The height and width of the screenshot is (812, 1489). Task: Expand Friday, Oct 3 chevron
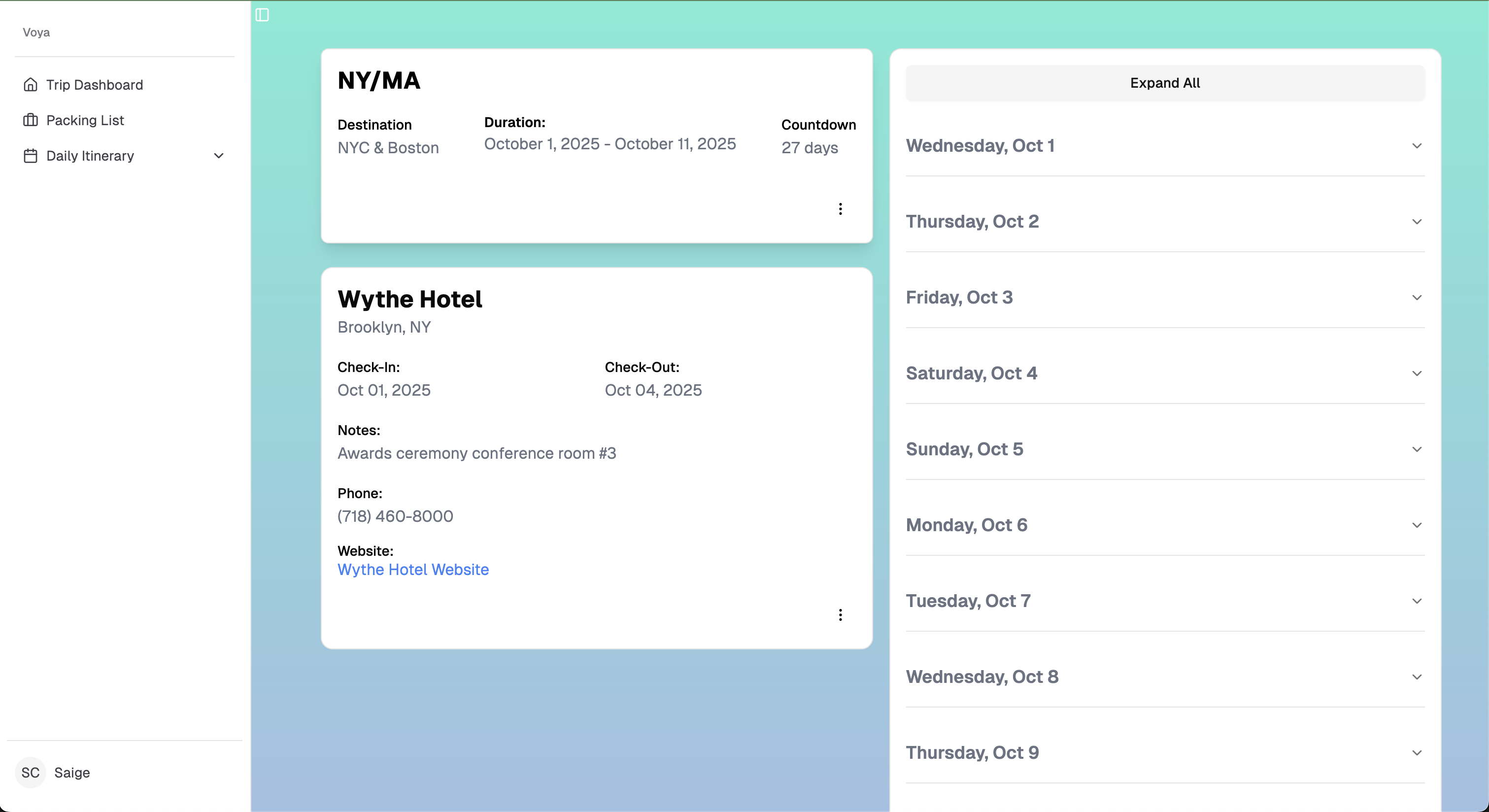tap(1416, 298)
